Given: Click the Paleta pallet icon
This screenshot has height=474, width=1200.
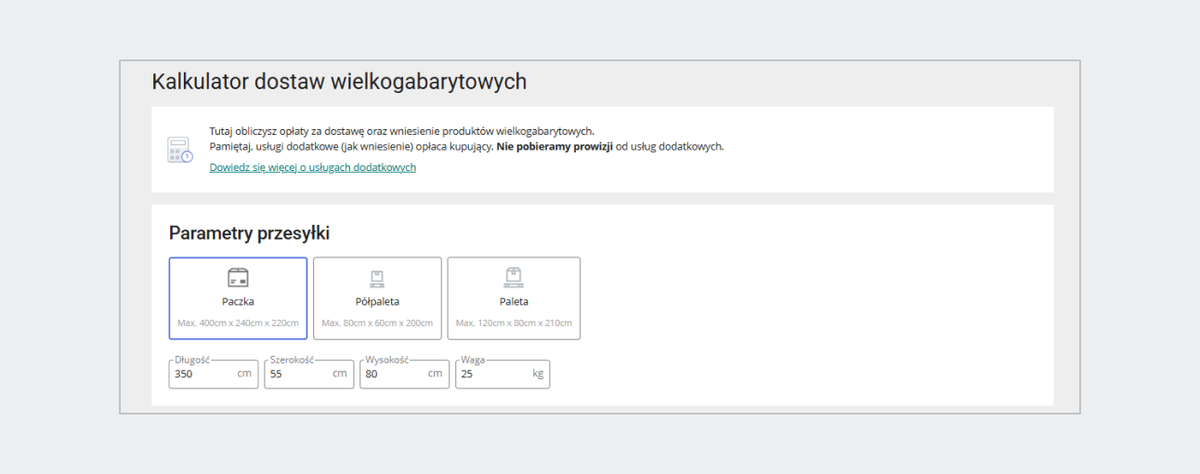Looking at the screenshot, I should pos(514,277).
